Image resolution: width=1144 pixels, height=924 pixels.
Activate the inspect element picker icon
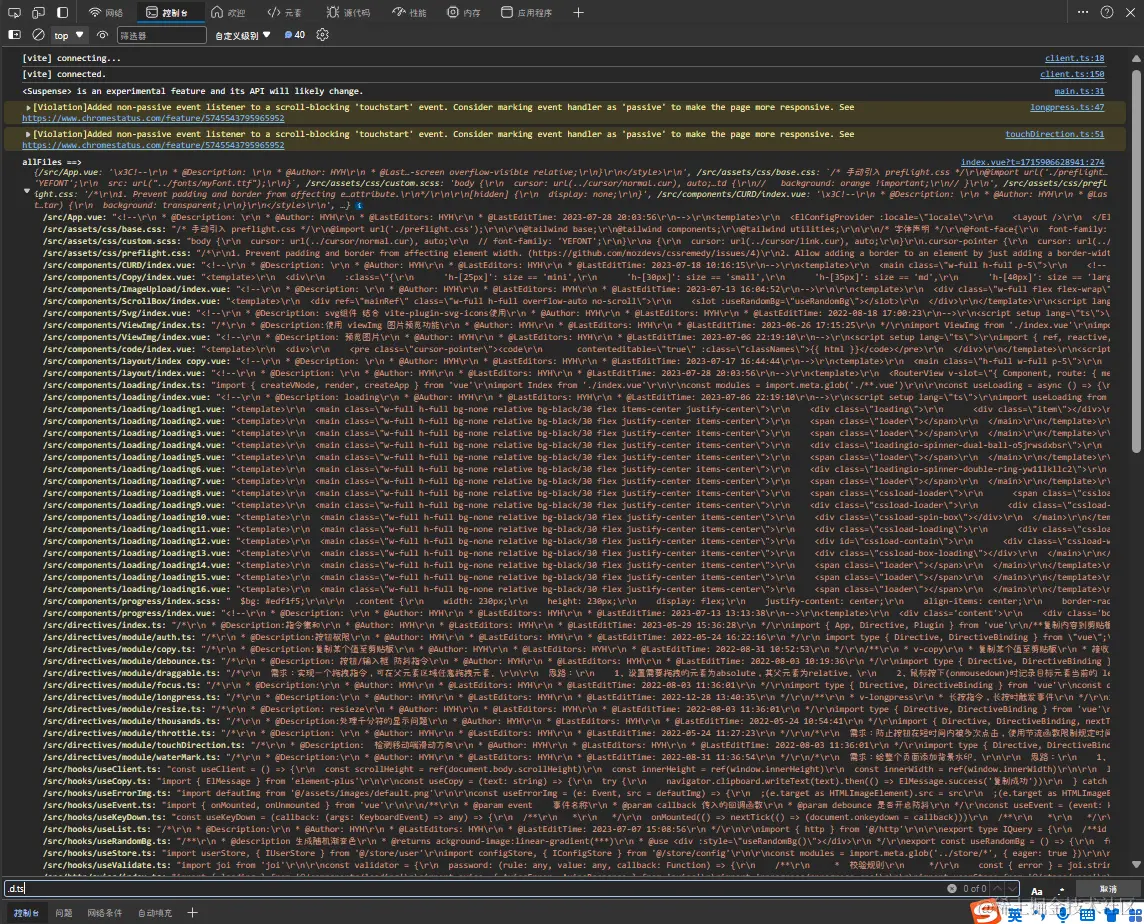coord(14,12)
